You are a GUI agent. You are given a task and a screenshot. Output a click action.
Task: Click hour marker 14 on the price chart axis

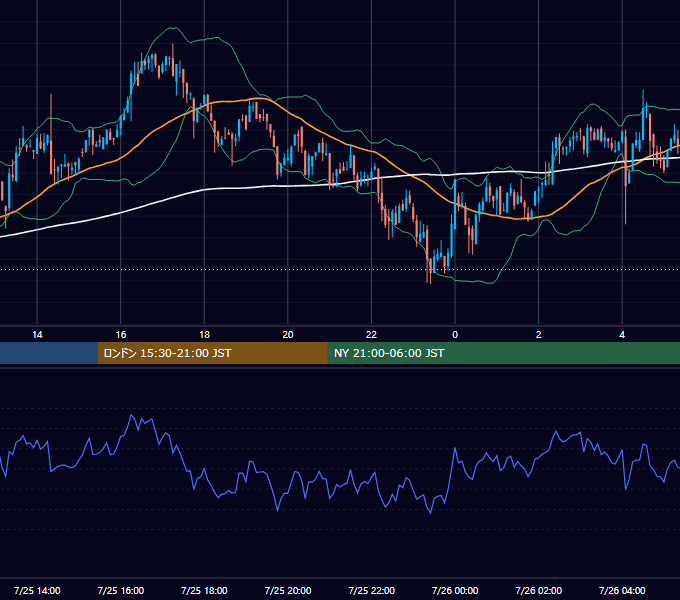[x=37, y=335]
